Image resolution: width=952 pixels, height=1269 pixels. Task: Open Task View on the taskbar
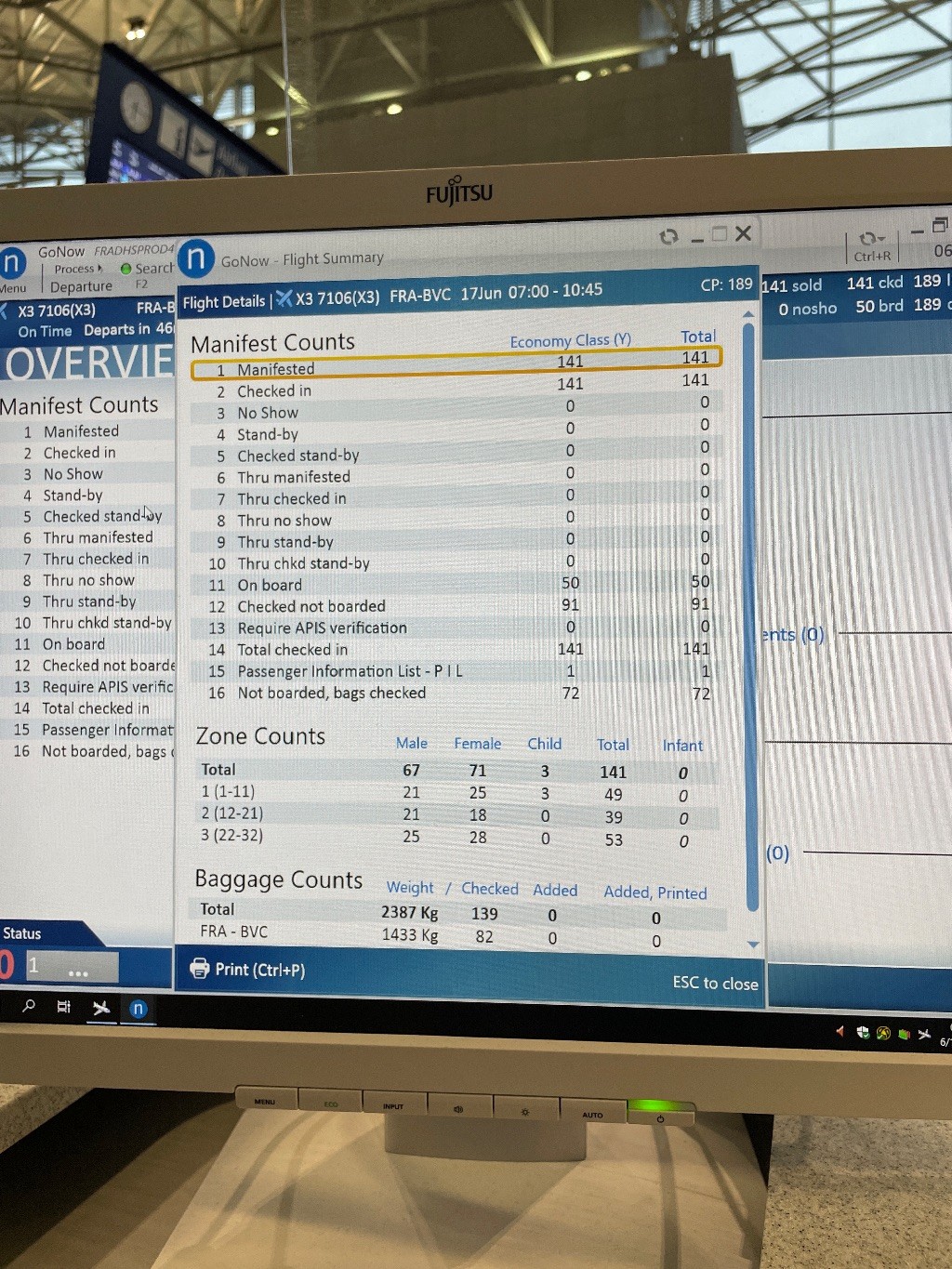[63, 1007]
